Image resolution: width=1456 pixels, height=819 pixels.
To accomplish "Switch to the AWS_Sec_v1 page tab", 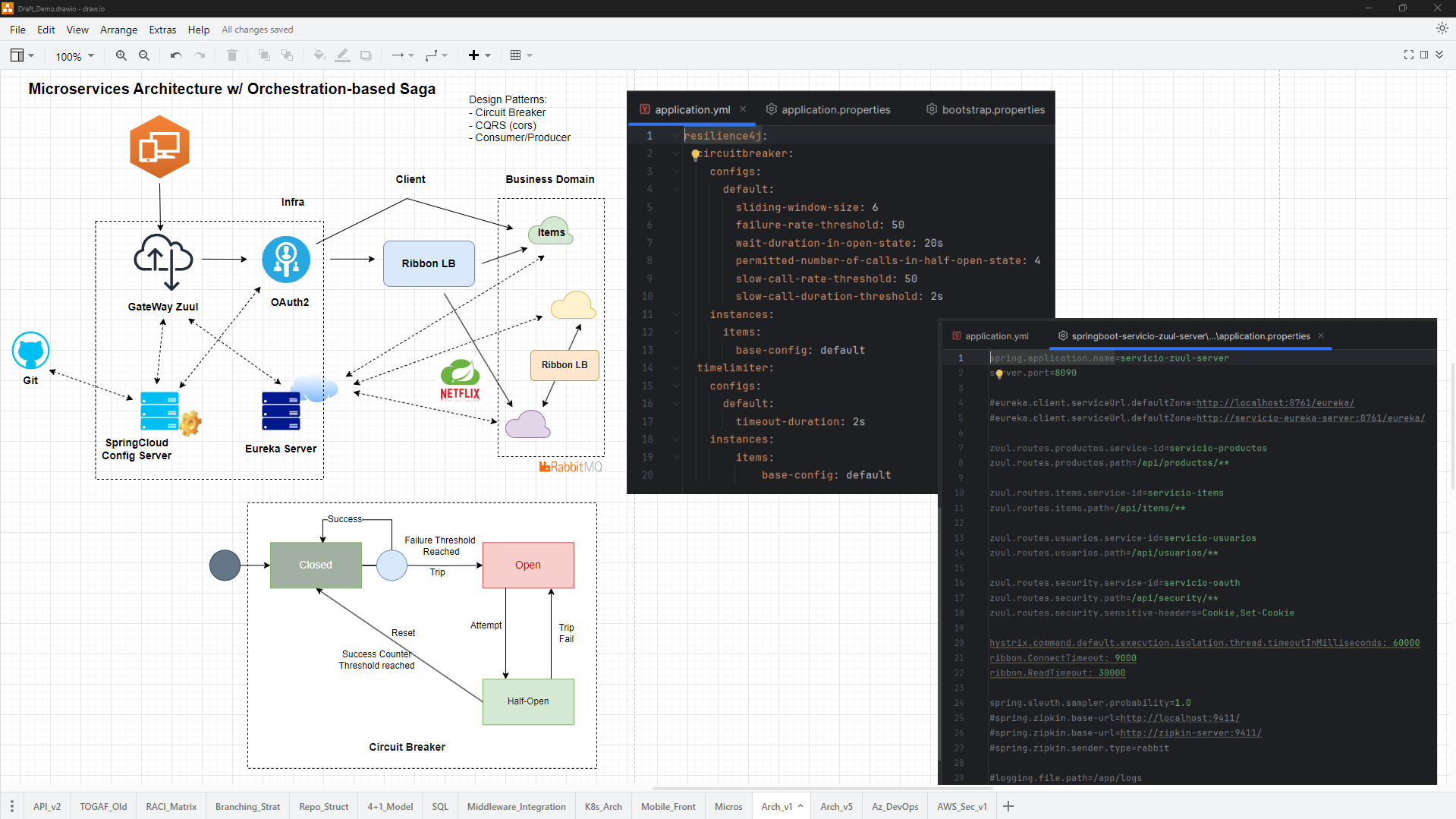I will point(962,806).
